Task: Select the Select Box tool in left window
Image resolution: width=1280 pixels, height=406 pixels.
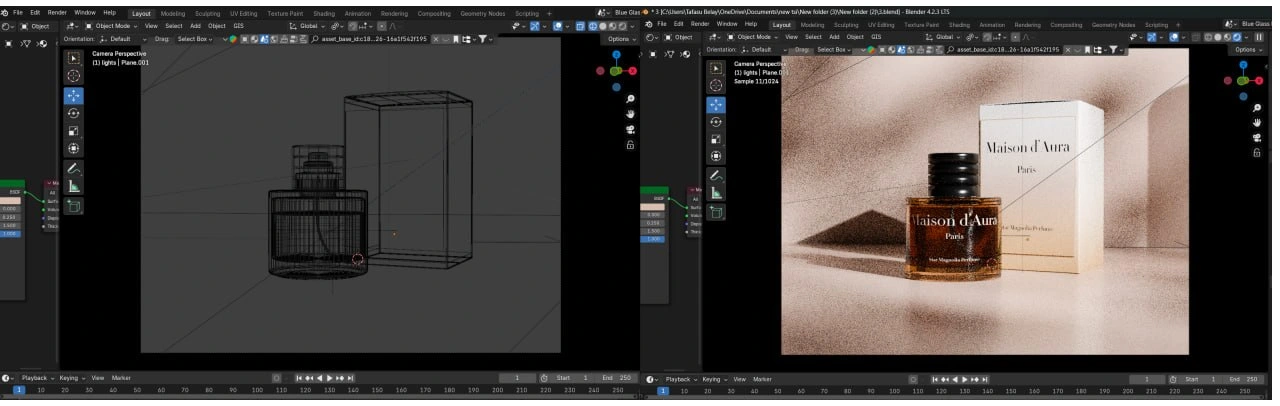Action: pyautogui.click(x=74, y=58)
